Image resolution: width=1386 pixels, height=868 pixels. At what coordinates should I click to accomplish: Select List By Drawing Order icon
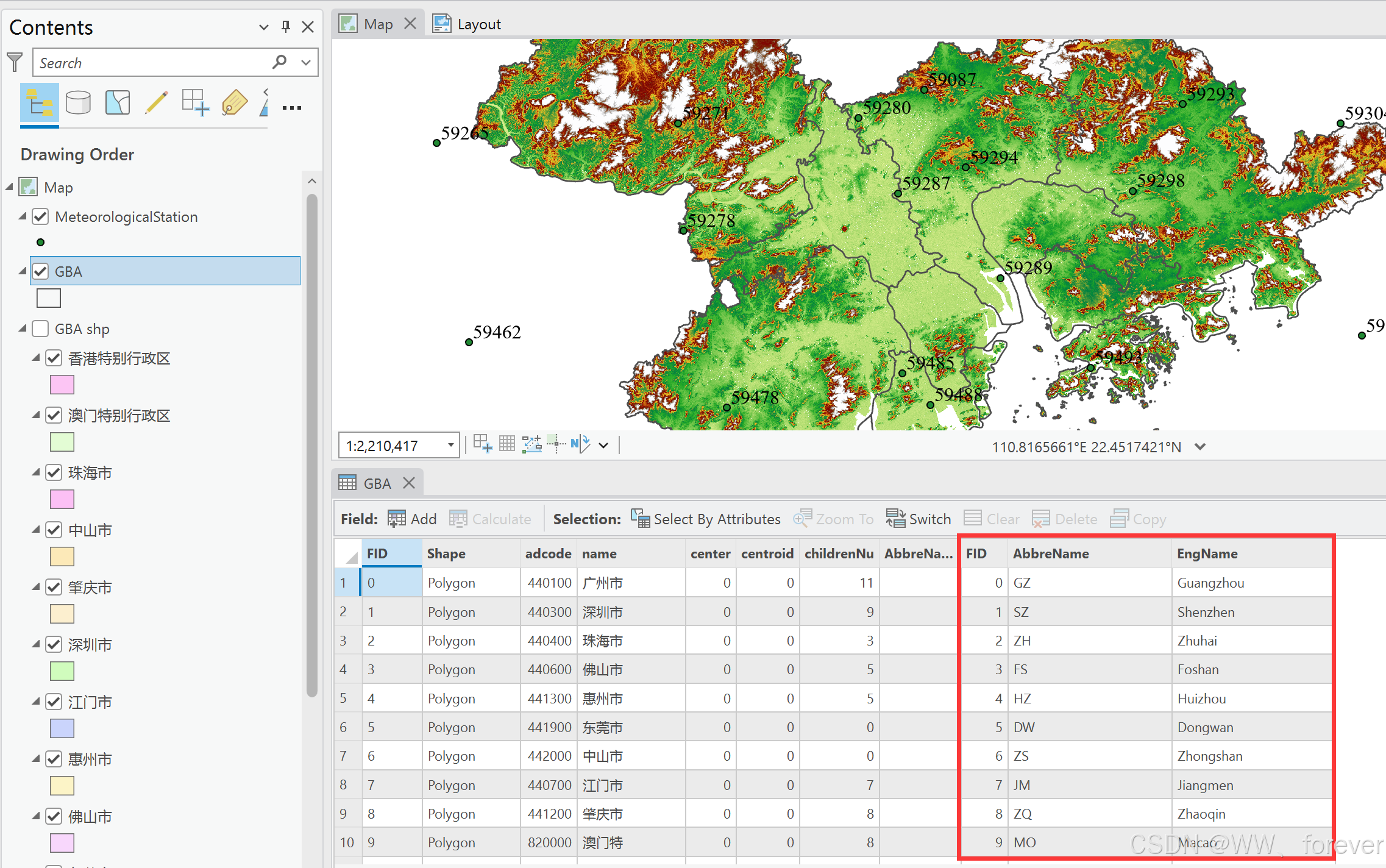(40, 103)
